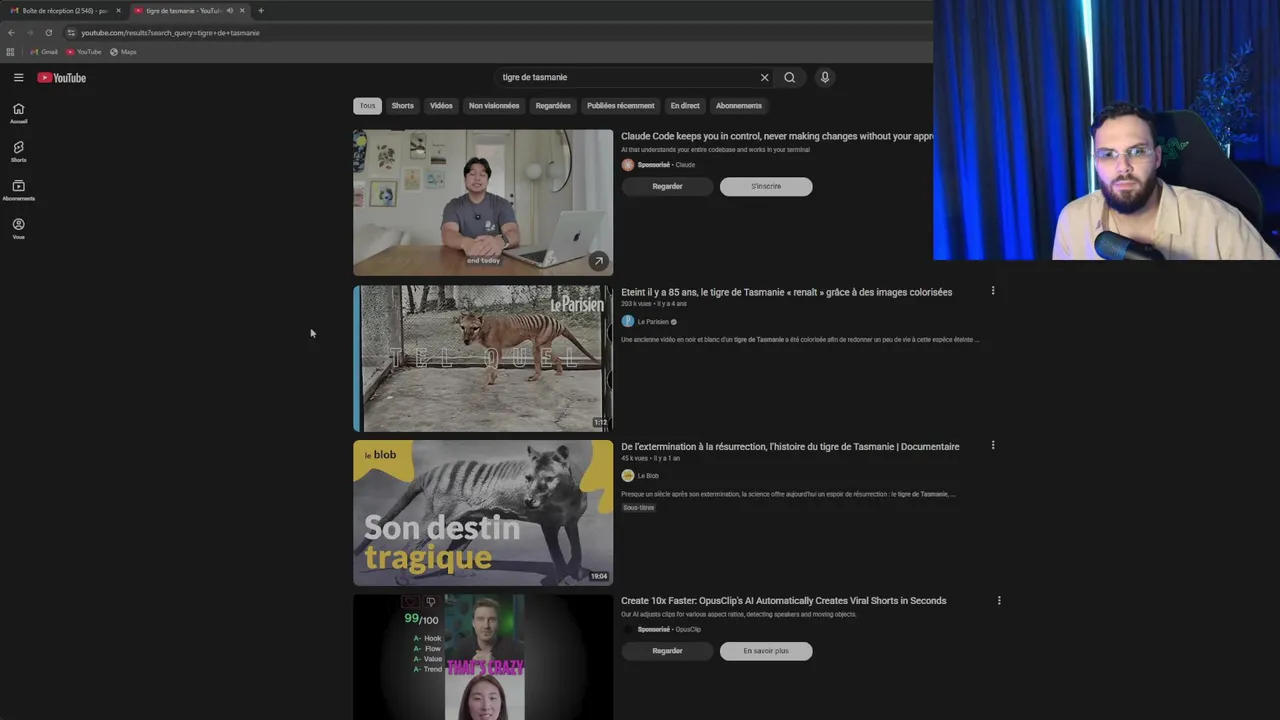The width and height of the screenshot is (1280, 720).
Task: Click Regarder on the Claude ad
Action: (667, 186)
